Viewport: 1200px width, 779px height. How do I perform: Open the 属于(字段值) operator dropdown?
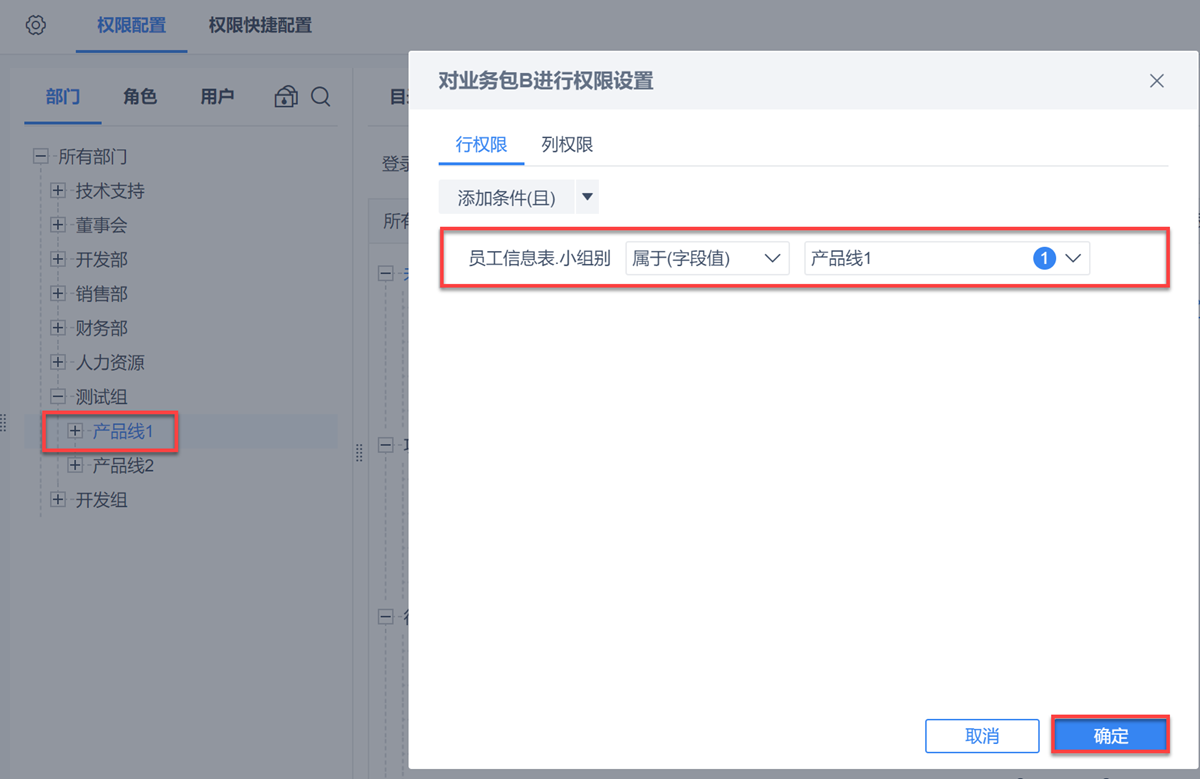click(x=706, y=259)
